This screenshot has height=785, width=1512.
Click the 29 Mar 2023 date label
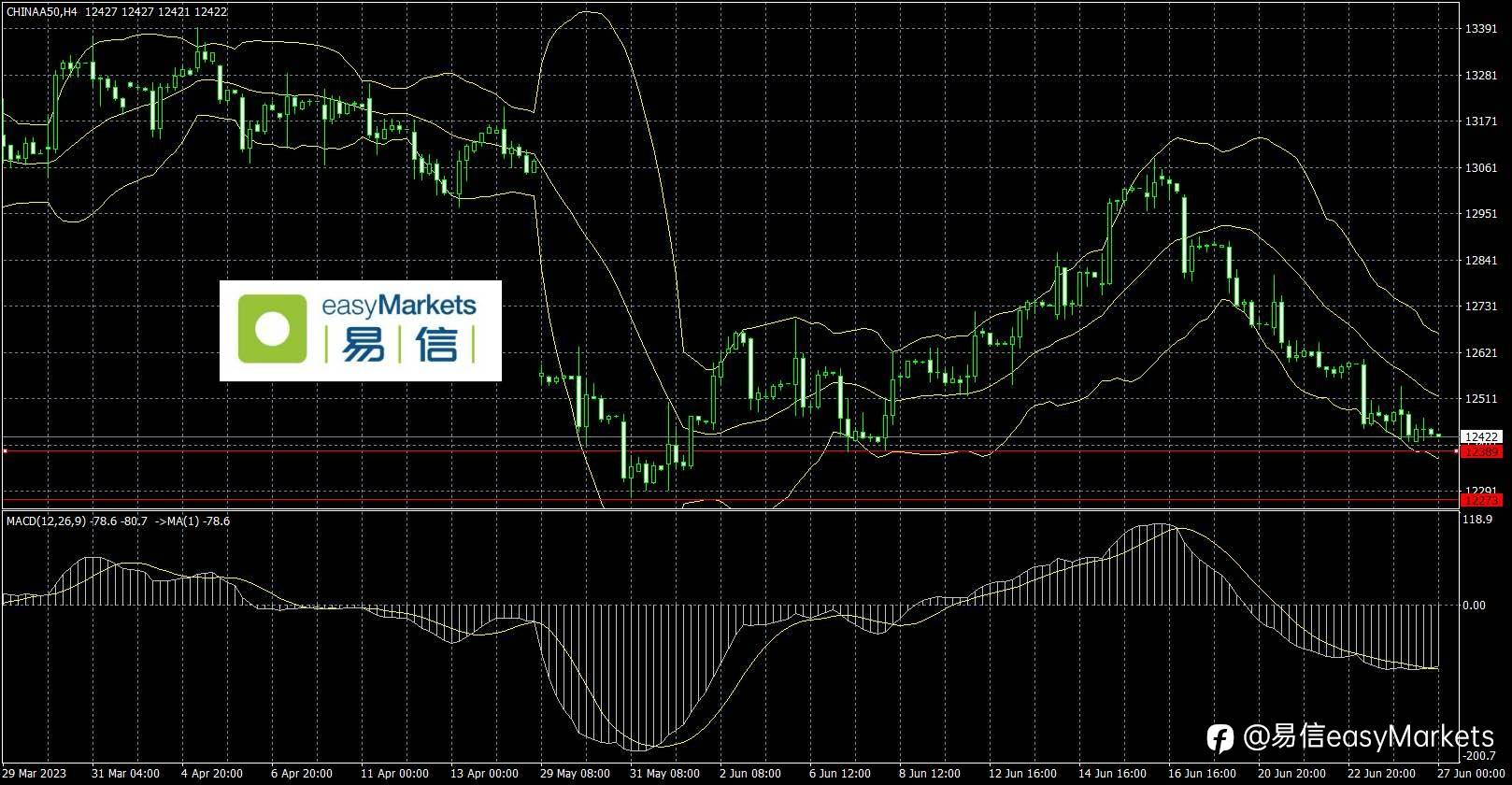[x=35, y=774]
